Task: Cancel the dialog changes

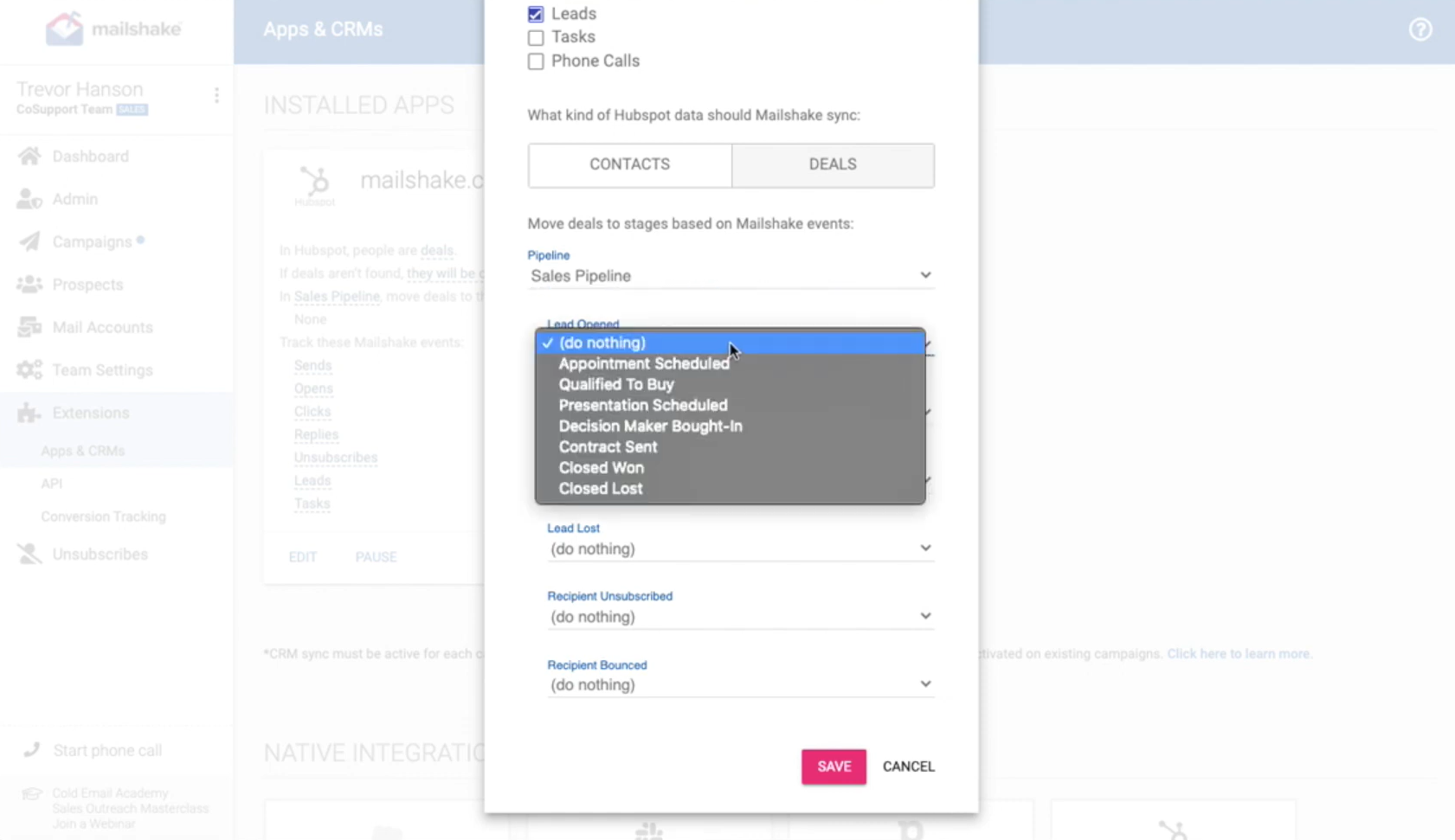Action: point(907,766)
